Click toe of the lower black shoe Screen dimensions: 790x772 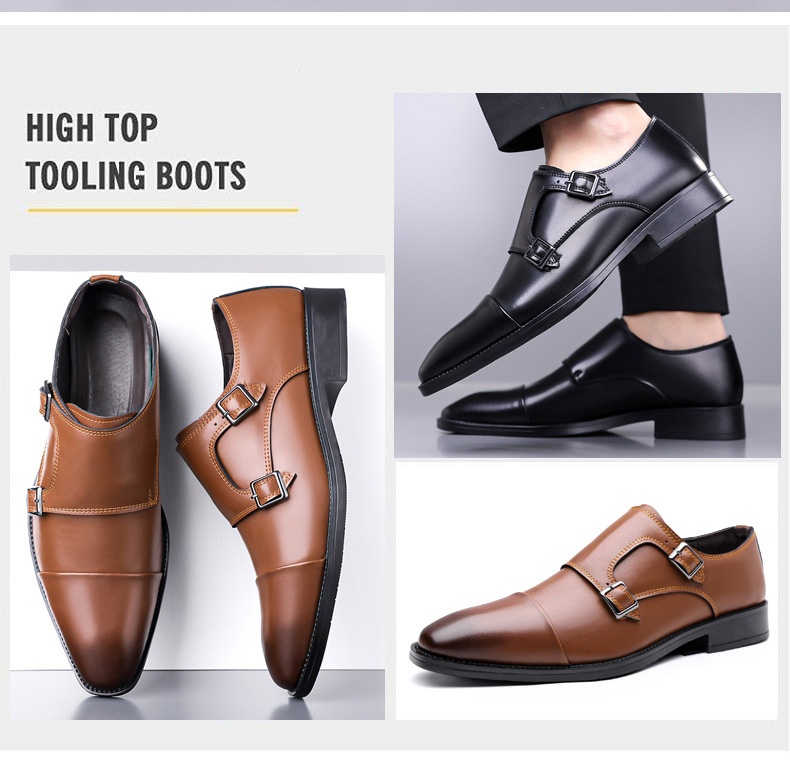click(484, 413)
